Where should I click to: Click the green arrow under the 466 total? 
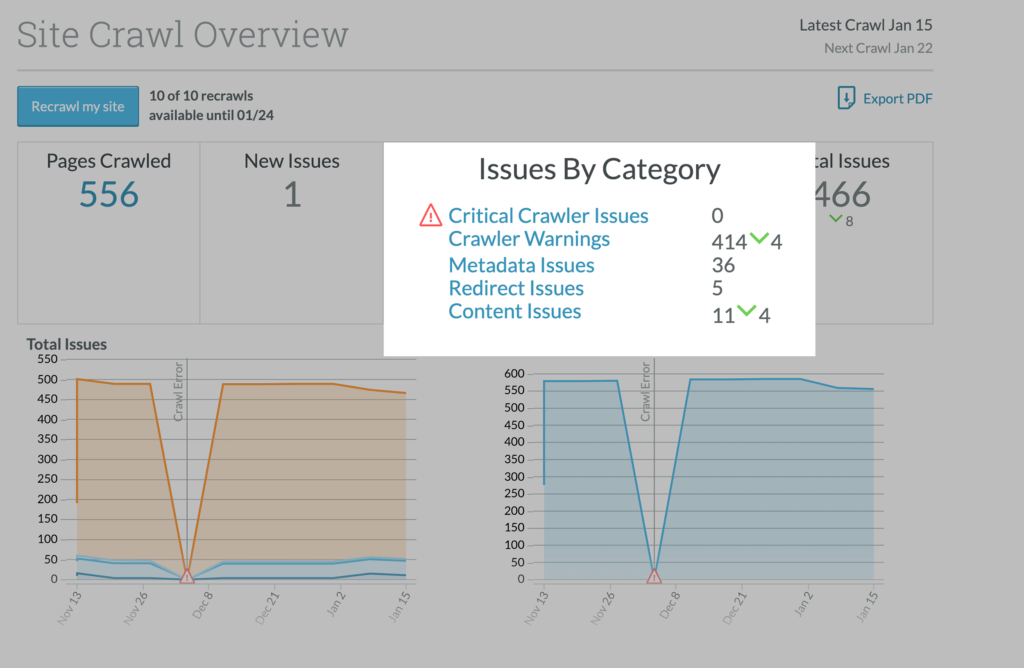click(837, 220)
